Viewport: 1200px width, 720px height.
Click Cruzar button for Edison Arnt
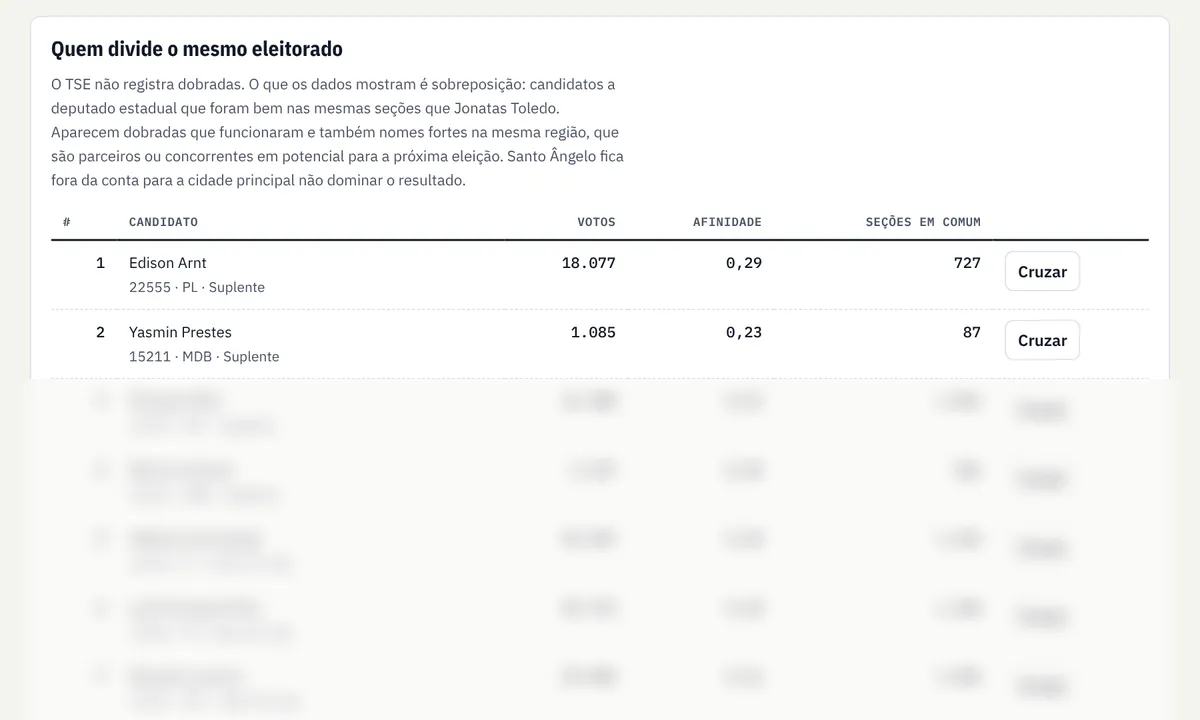pos(1042,271)
